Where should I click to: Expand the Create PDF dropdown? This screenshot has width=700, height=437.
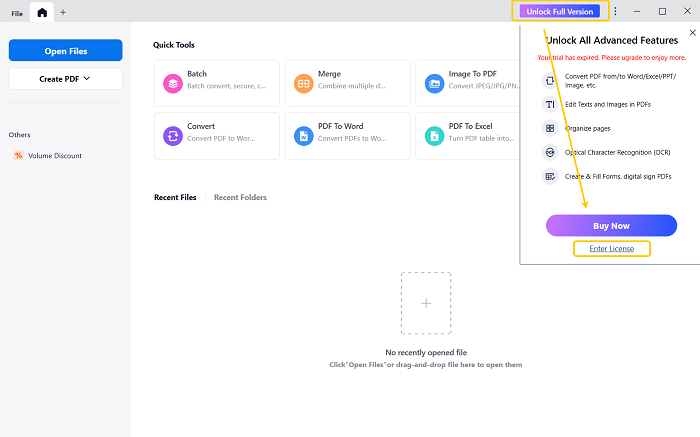[x=66, y=78]
